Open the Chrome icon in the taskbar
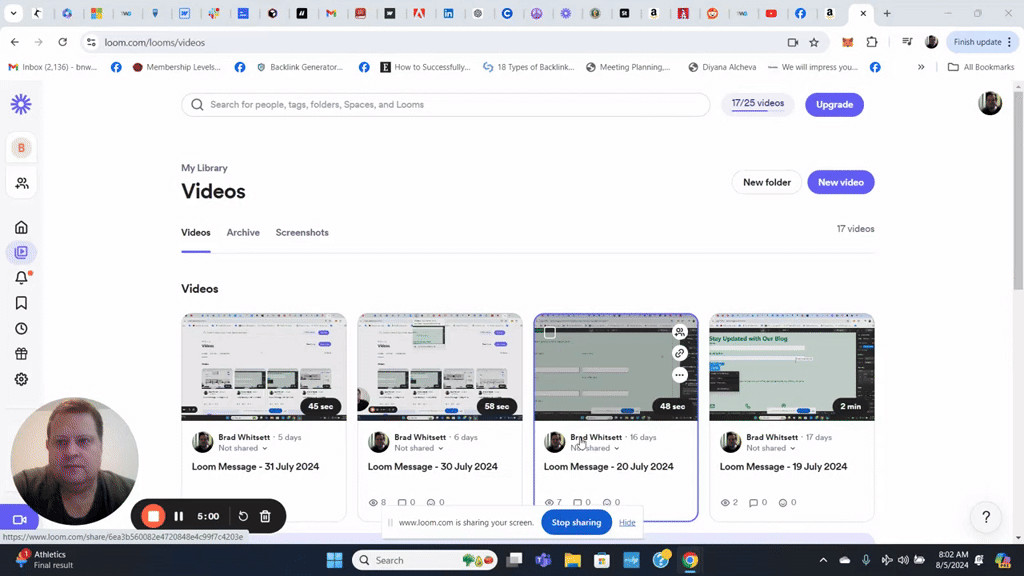Screen dimensions: 1024x576 (x=690, y=560)
